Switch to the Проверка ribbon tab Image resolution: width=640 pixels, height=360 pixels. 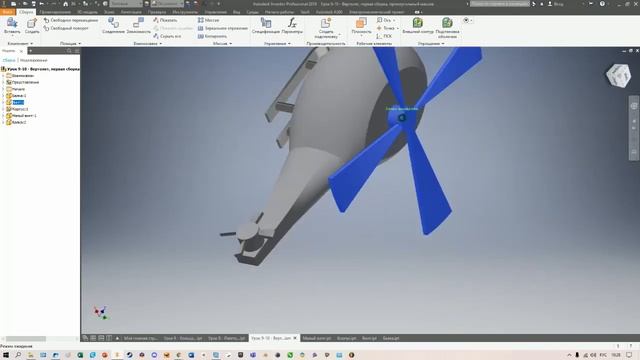coord(157,12)
